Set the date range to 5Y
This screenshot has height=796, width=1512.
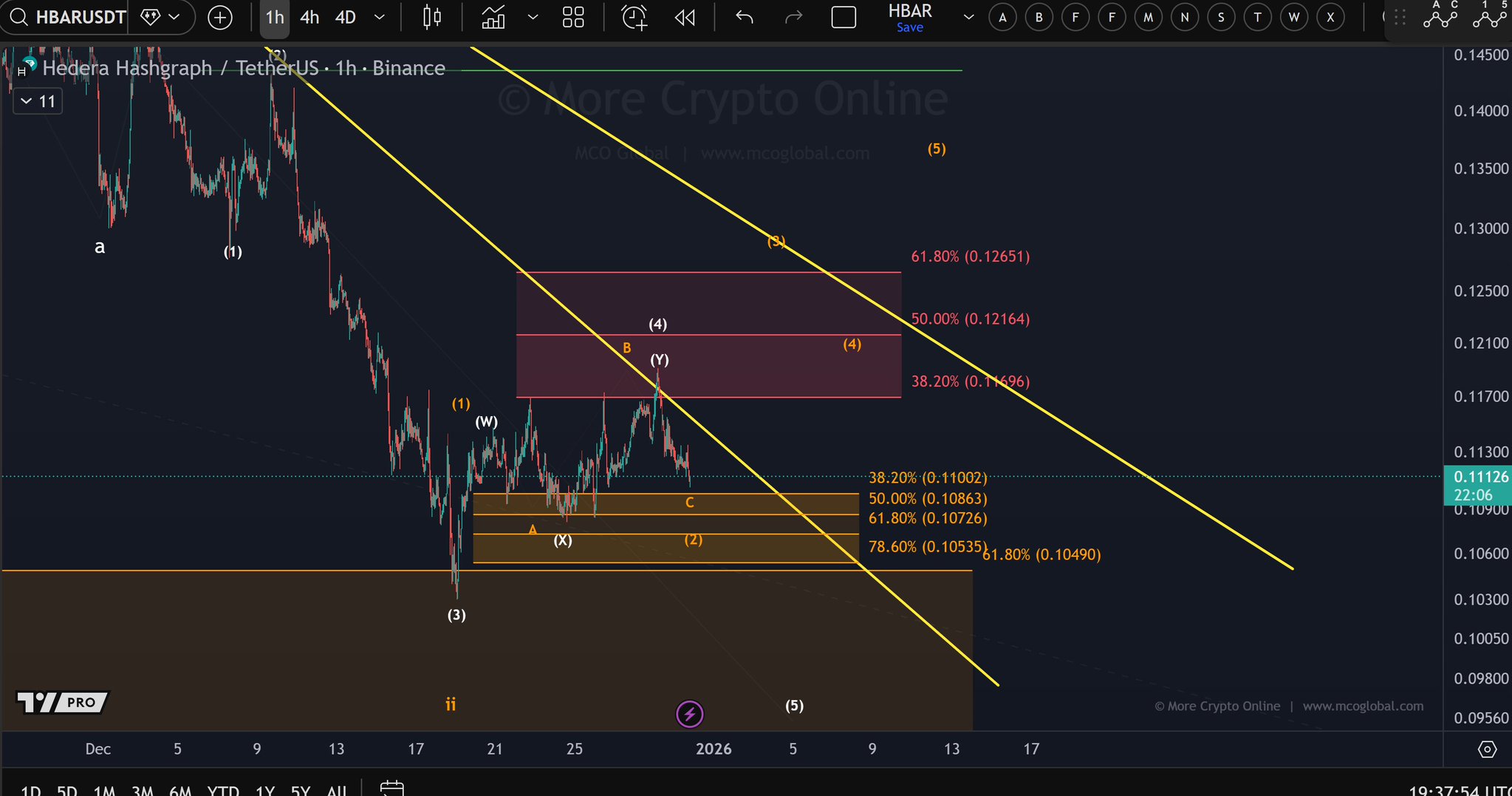[x=301, y=791]
